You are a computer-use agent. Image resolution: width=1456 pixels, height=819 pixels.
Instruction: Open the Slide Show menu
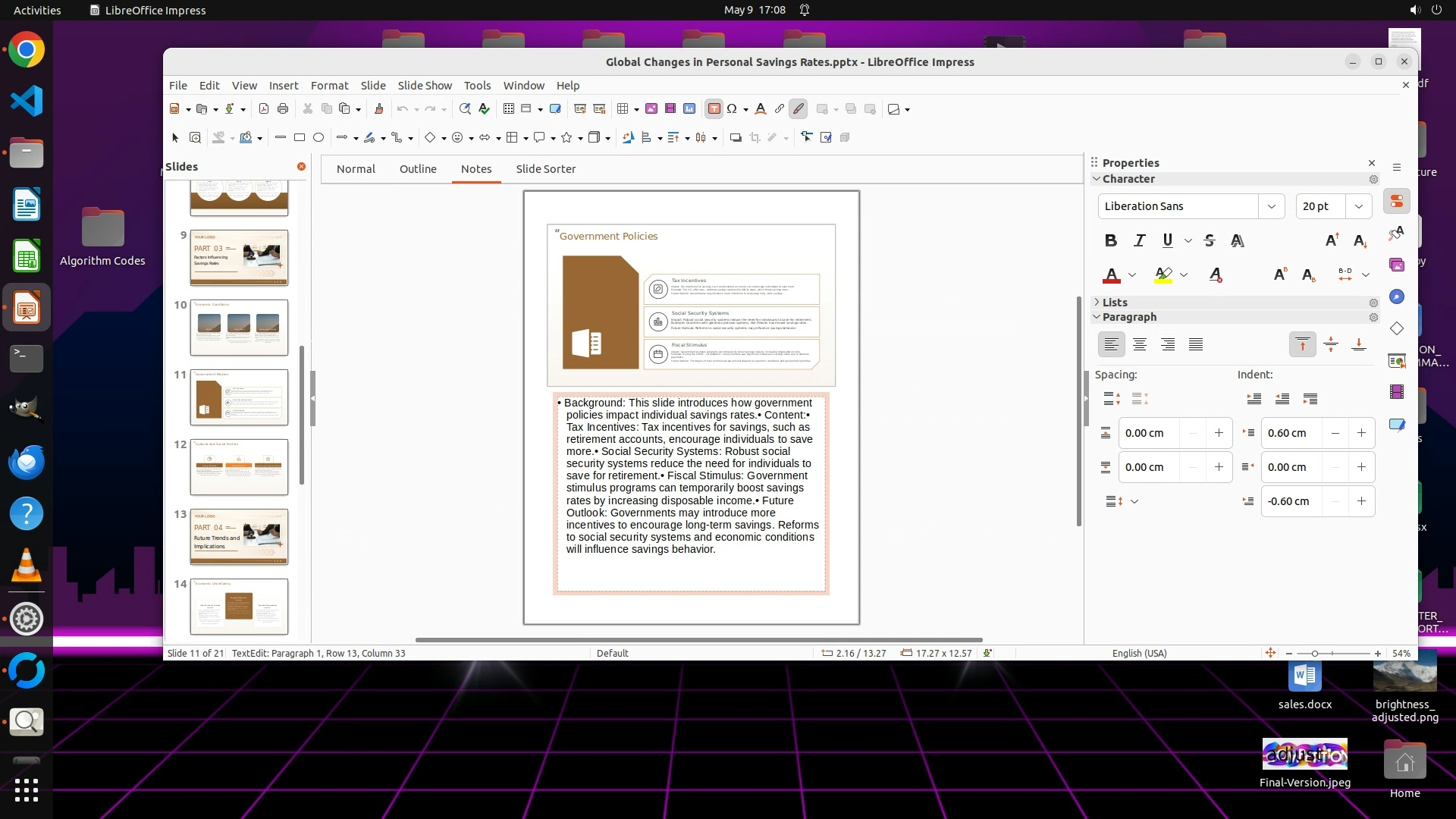(x=425, y=86)
